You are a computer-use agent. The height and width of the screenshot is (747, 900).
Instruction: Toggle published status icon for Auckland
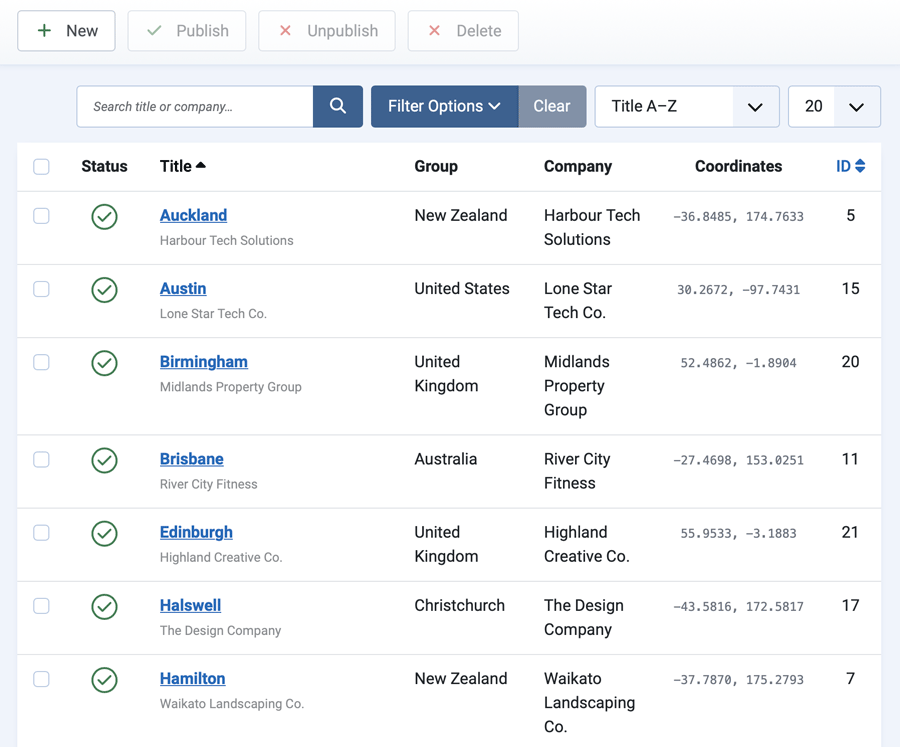[x=104, y=217]
